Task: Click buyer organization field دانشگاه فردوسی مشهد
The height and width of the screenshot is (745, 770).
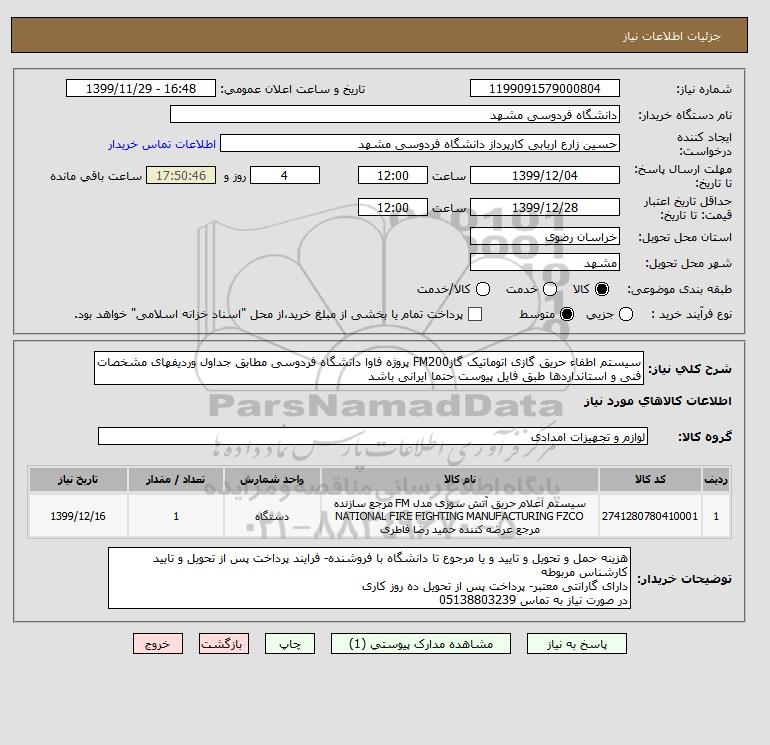Action: tap(395, 114)
